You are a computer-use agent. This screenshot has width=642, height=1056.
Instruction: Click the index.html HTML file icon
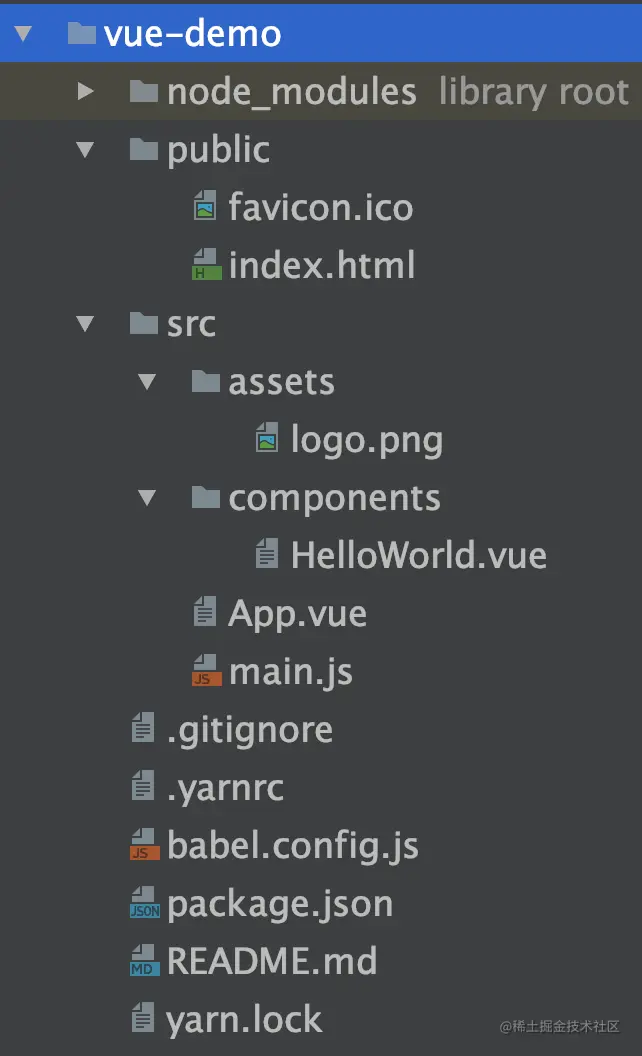click(205, 266)
